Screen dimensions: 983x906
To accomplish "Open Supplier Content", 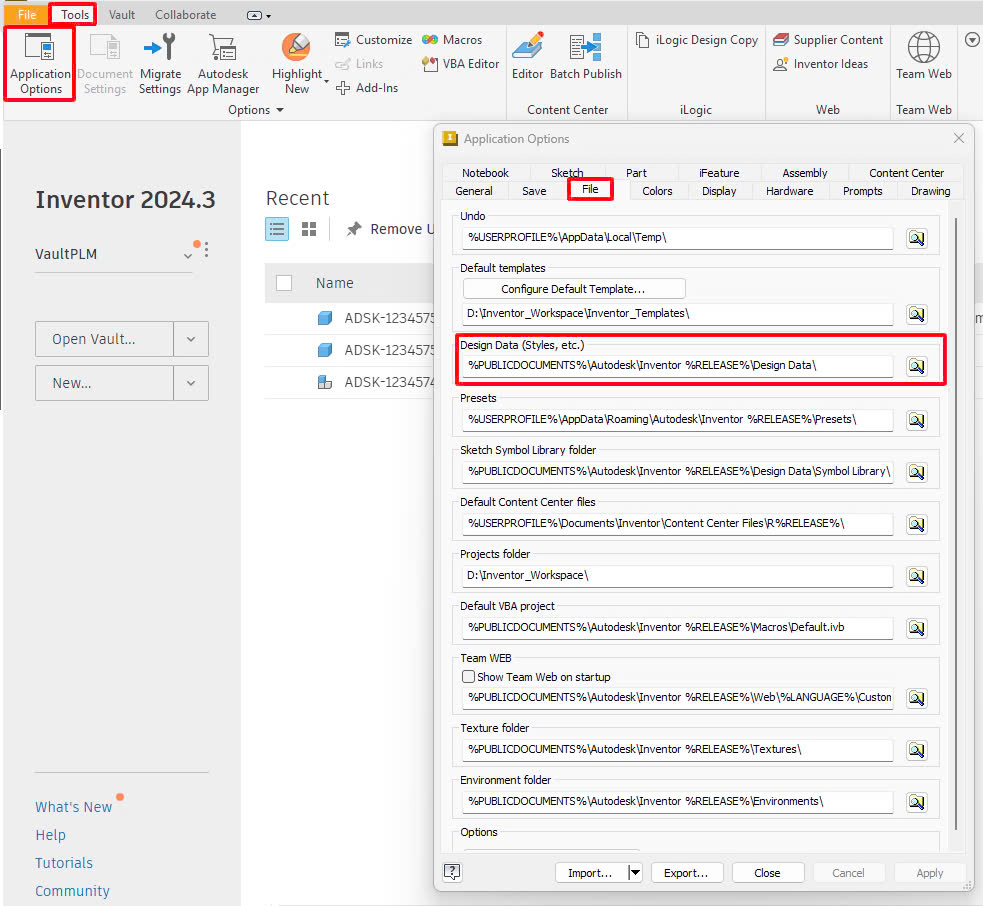I will (x=828, y=40).
